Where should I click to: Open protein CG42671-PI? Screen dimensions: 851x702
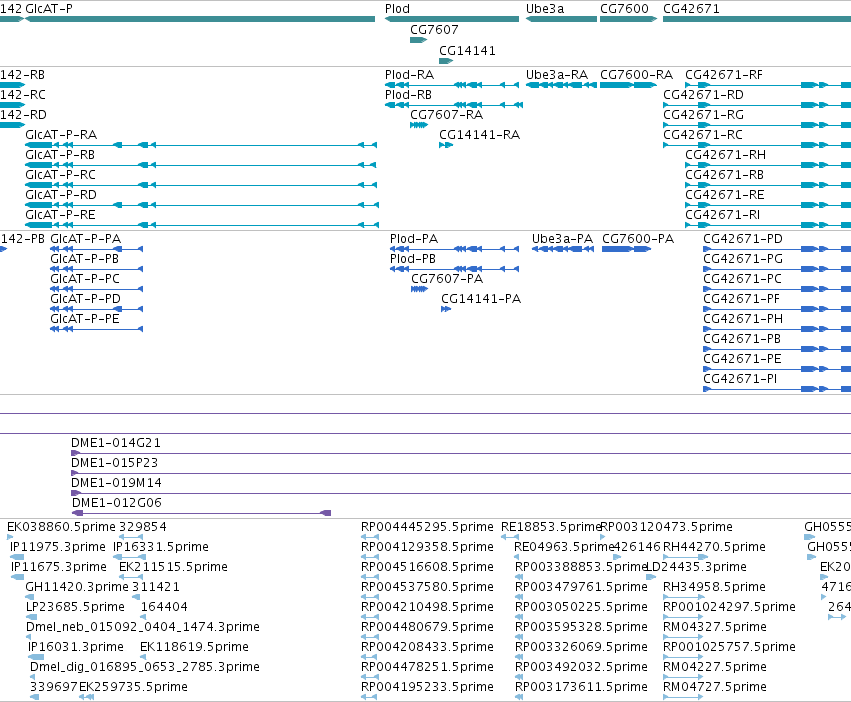point(740,378)
